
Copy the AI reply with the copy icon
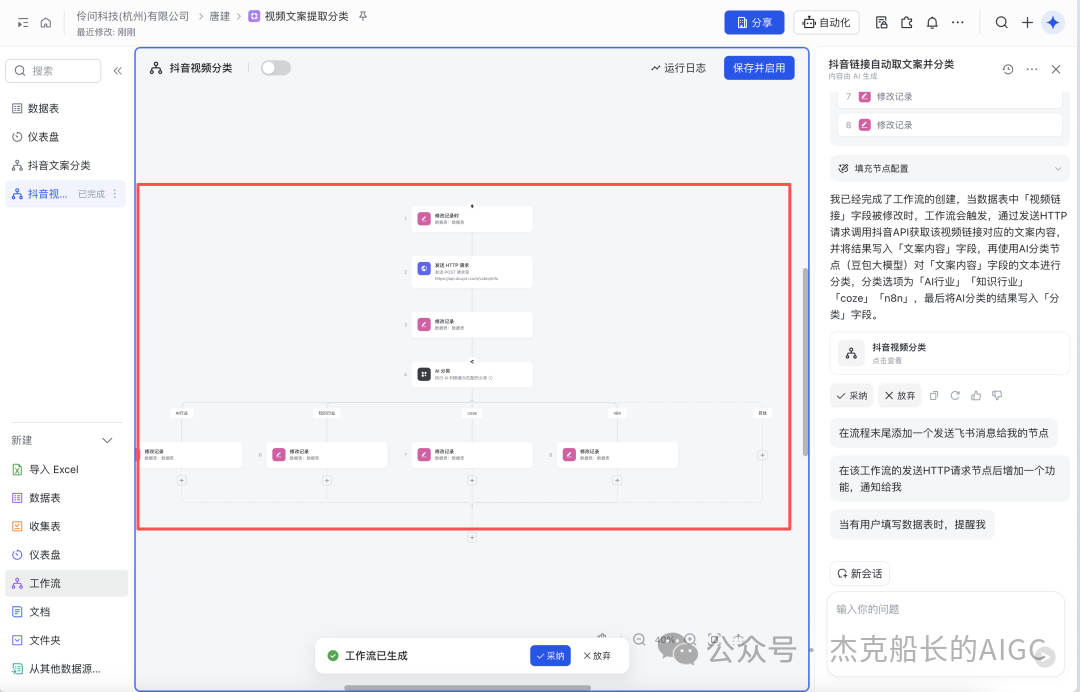point(934,396)
